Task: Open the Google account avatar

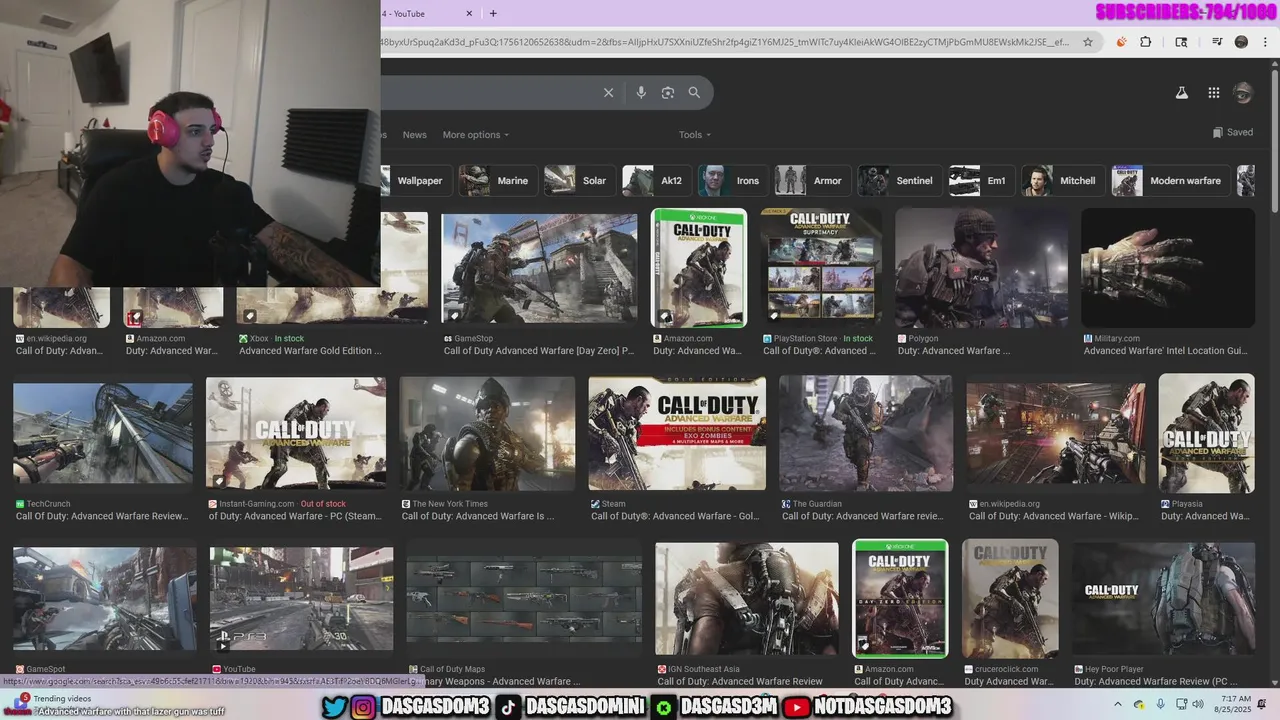Action: [1243, 93]
